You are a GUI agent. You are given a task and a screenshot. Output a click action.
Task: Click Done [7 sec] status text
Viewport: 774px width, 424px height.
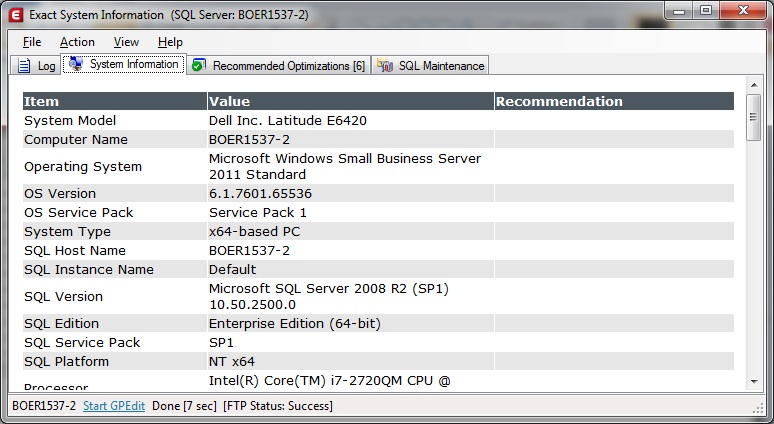pyautogui.click(x=184, y=406)
